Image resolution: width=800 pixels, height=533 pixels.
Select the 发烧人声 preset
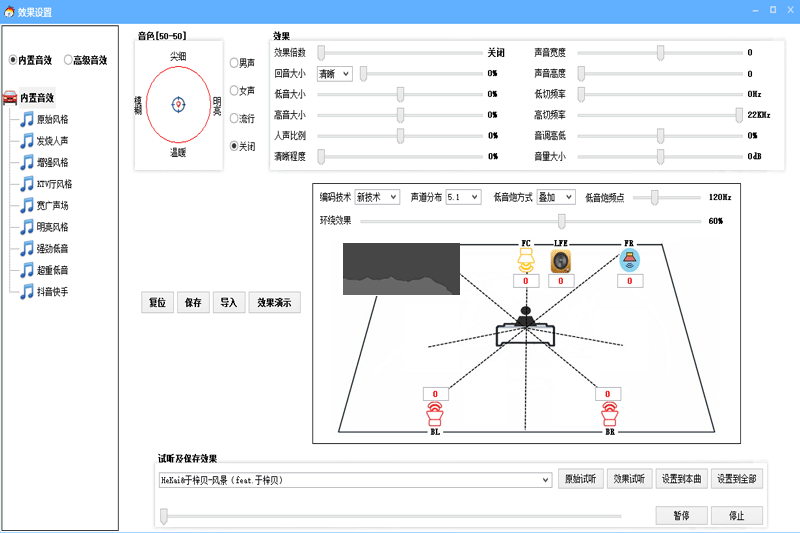pos(52,141)
